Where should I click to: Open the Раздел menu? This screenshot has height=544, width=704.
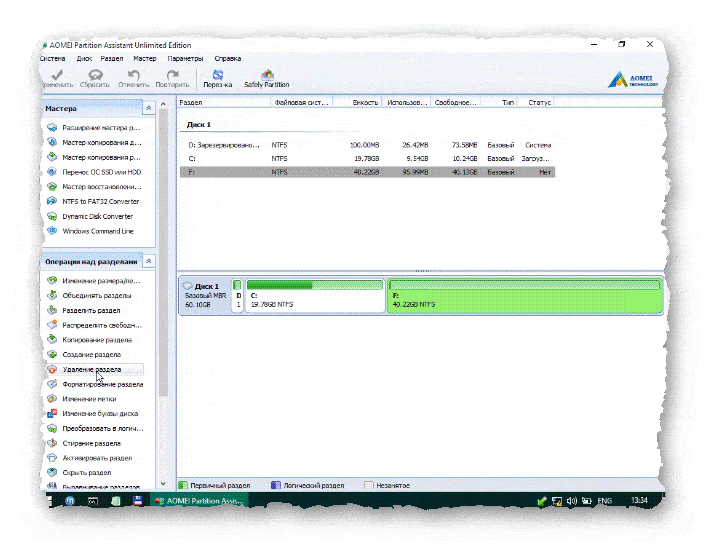(112, 59)
